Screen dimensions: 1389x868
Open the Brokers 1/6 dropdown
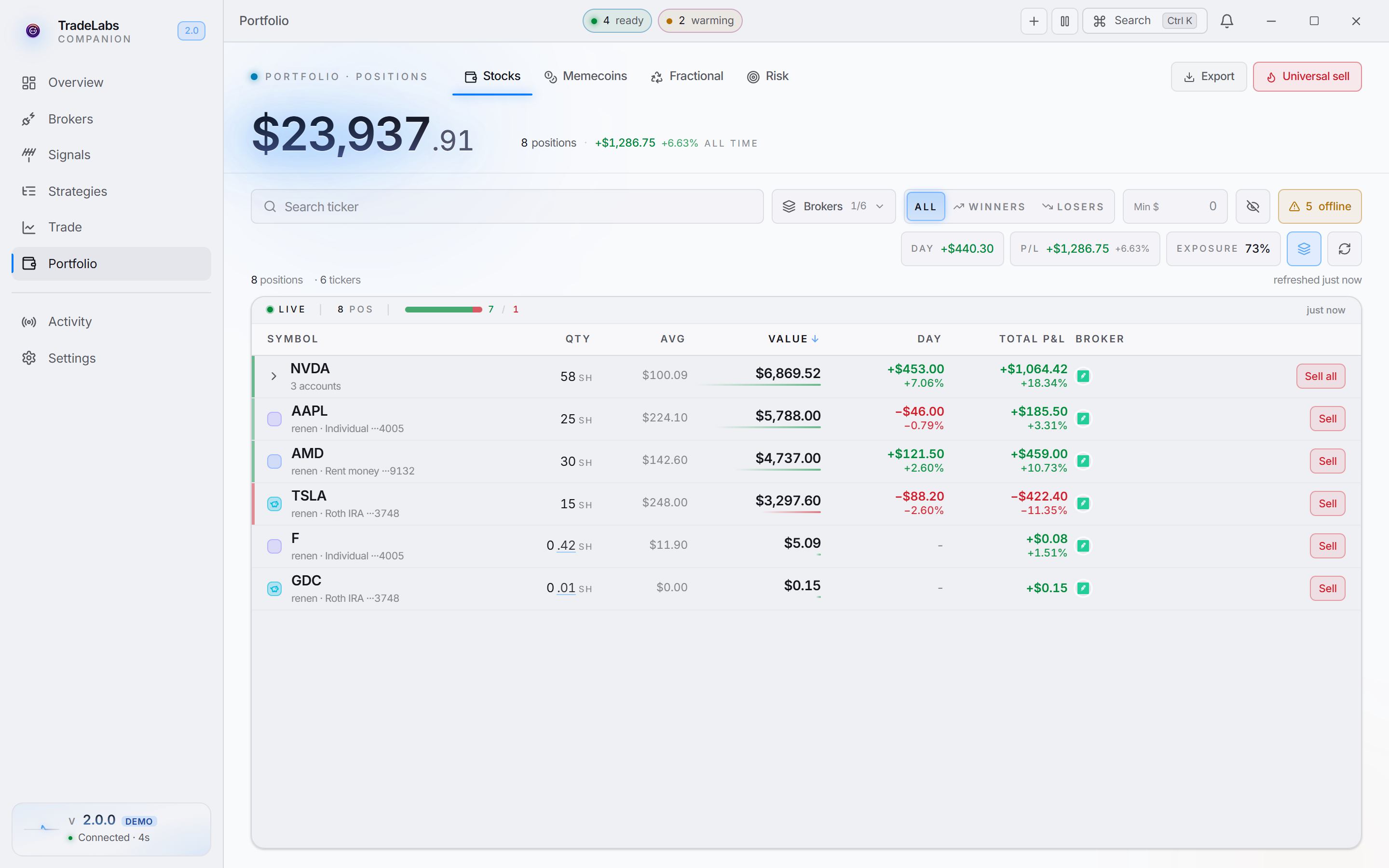click(x=833, y=207)
